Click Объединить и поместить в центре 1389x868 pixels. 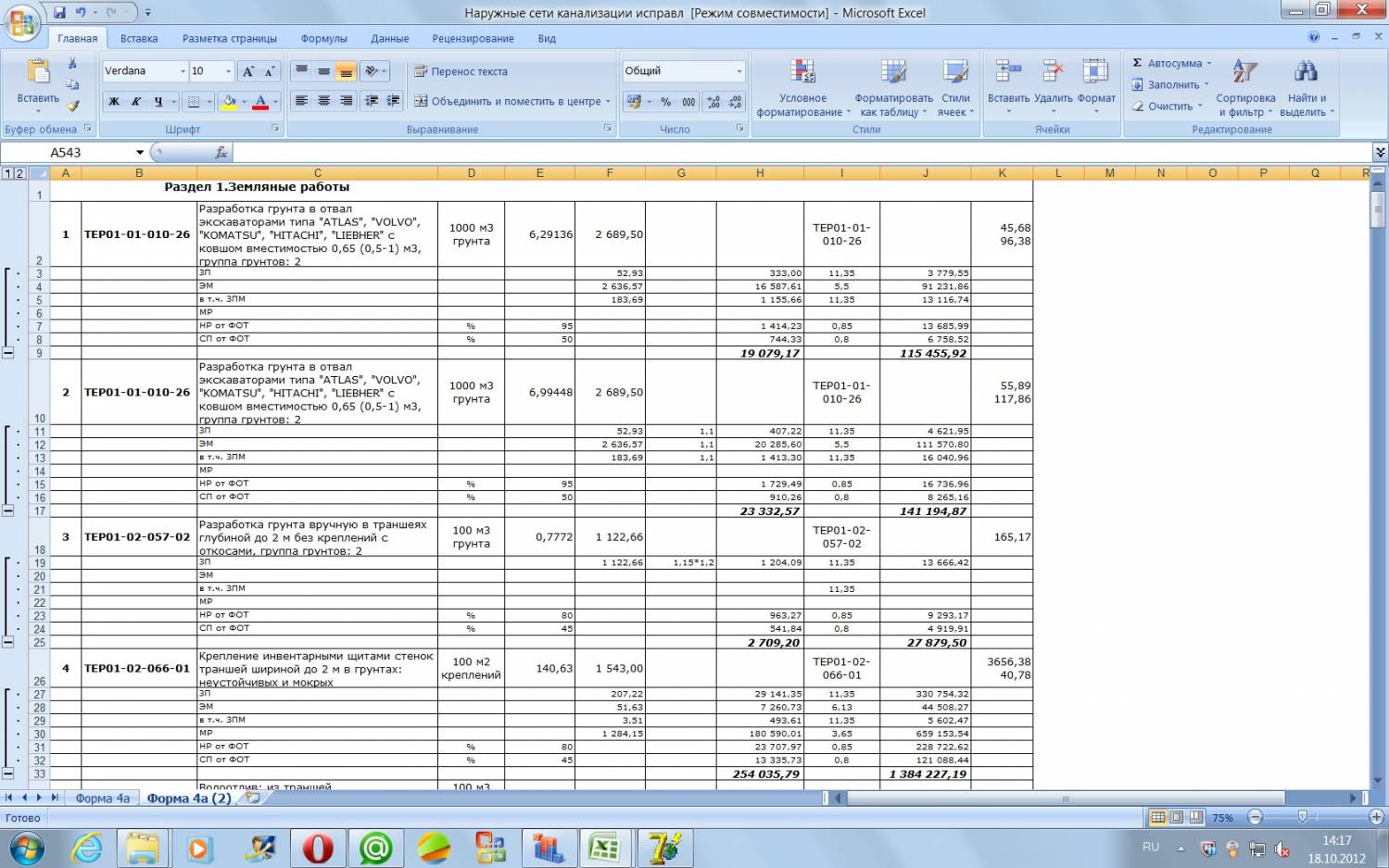511,102
